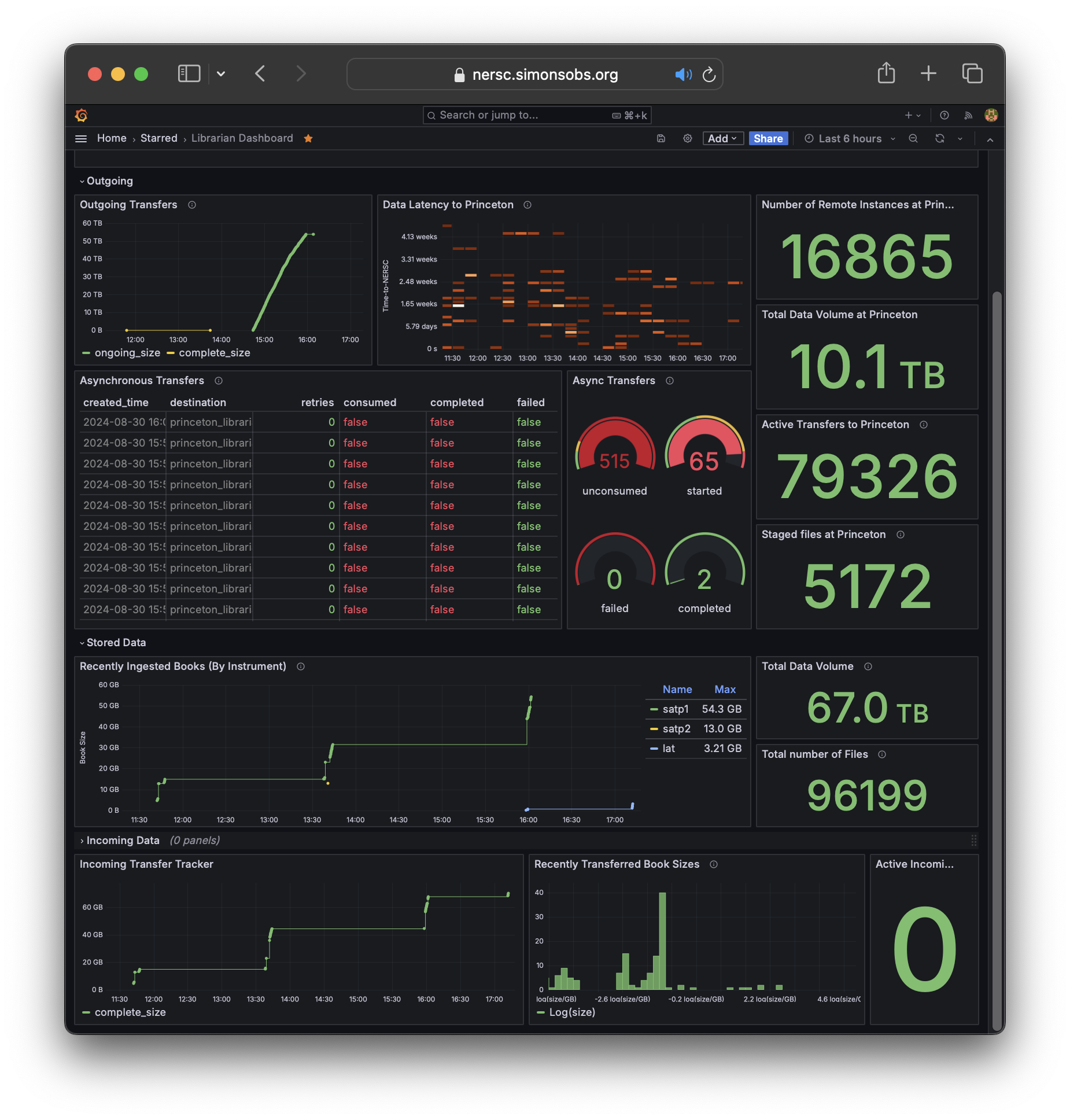The image size is (1070, 1120).
Task: Go to Home breadcrumb
Action: point(112,138)
